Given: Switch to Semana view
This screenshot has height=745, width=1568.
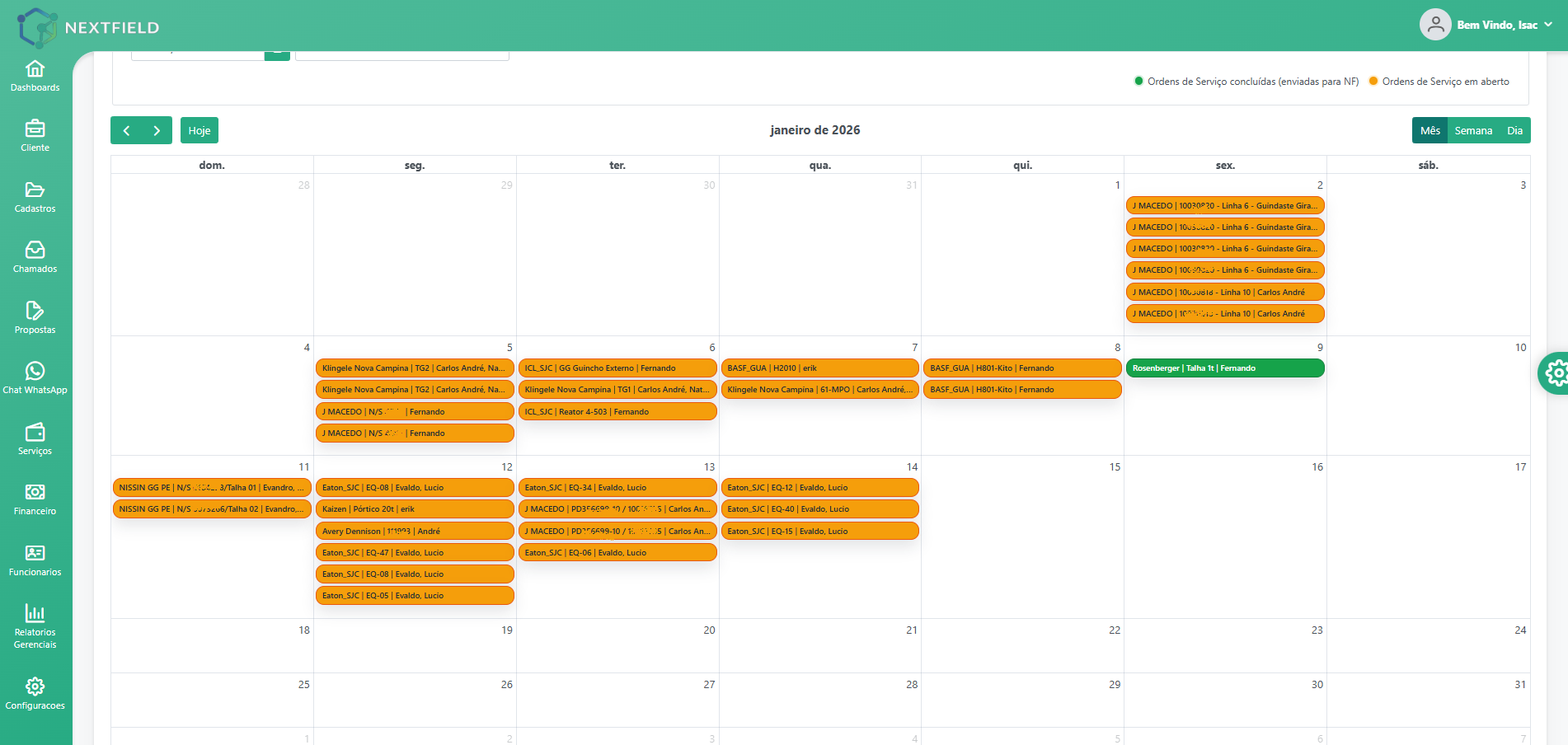Looking at the screenshot, I should pyautogui.click(x=1473, y=130).
